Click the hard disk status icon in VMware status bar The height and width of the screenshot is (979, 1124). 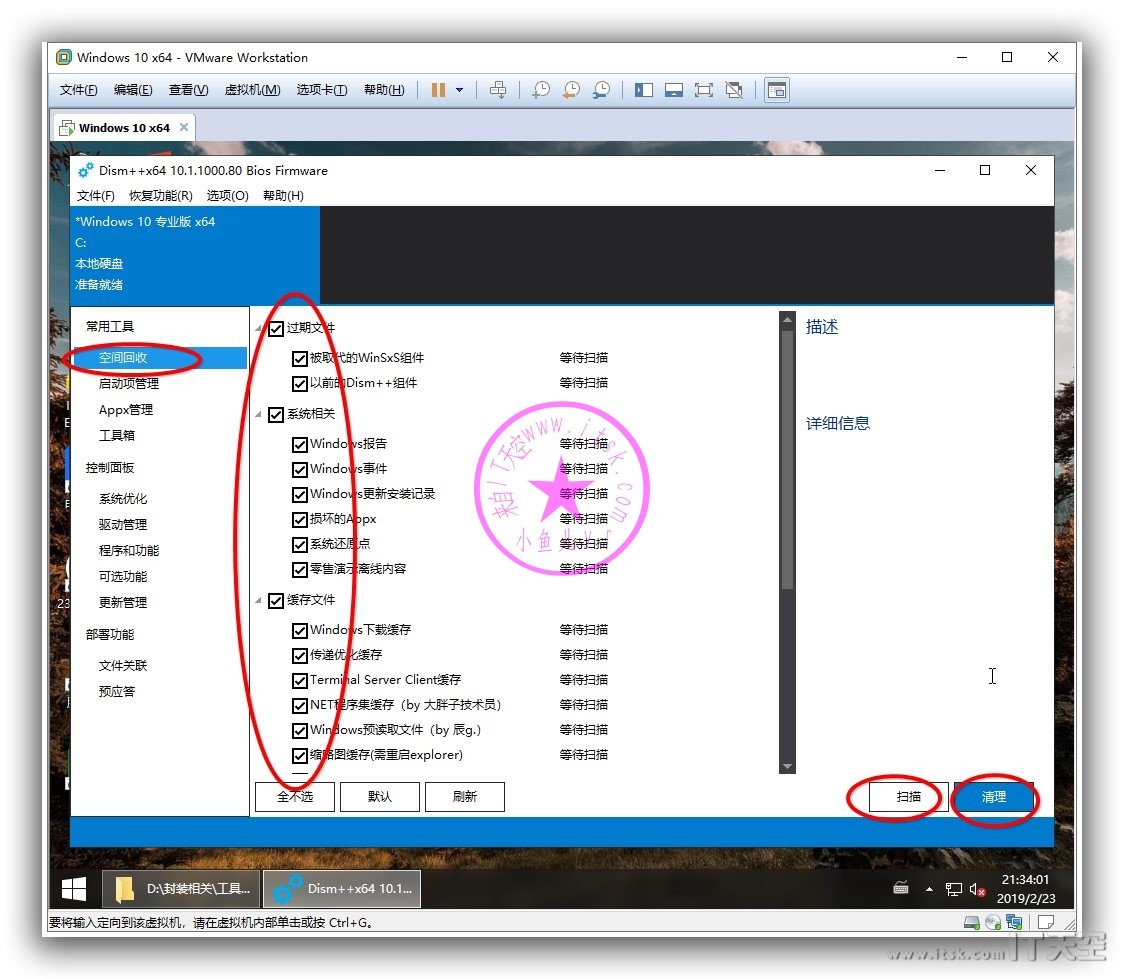click(971, 922)
